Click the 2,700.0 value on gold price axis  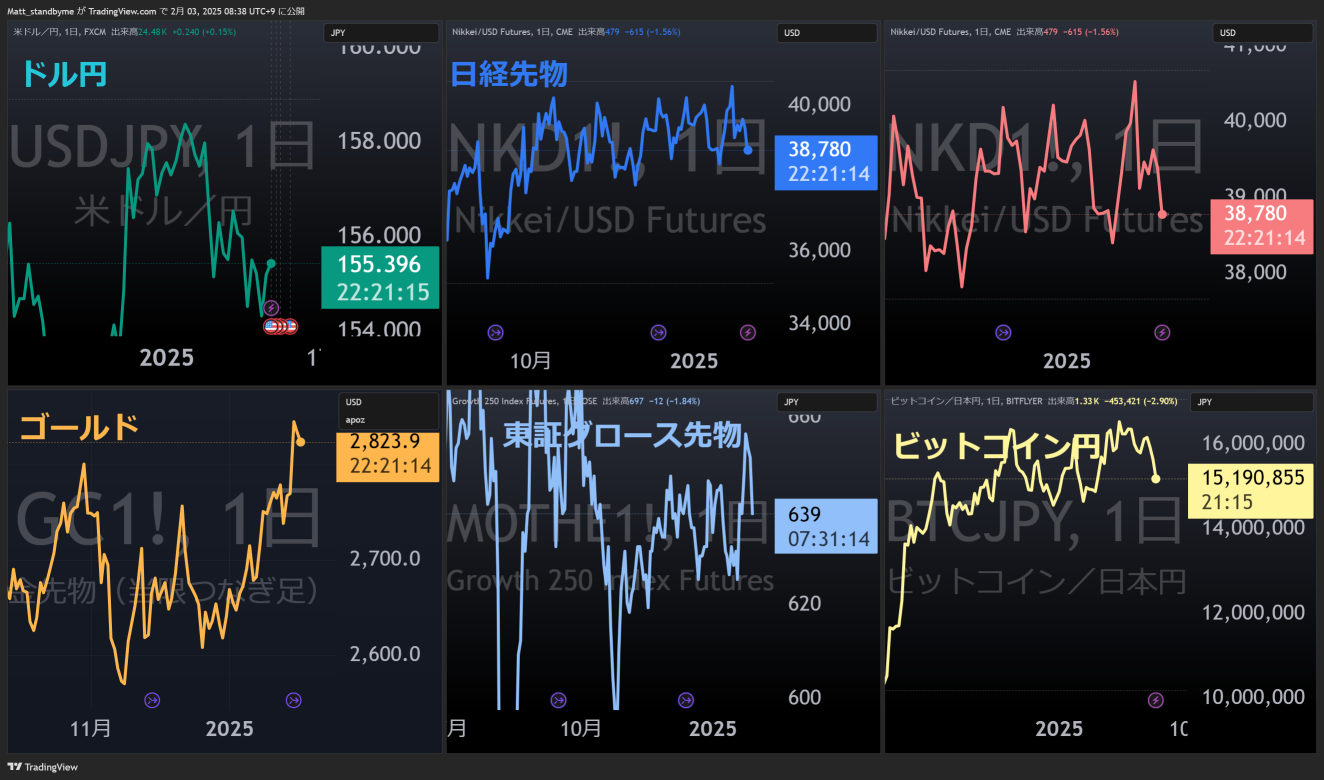click(385, 559)
